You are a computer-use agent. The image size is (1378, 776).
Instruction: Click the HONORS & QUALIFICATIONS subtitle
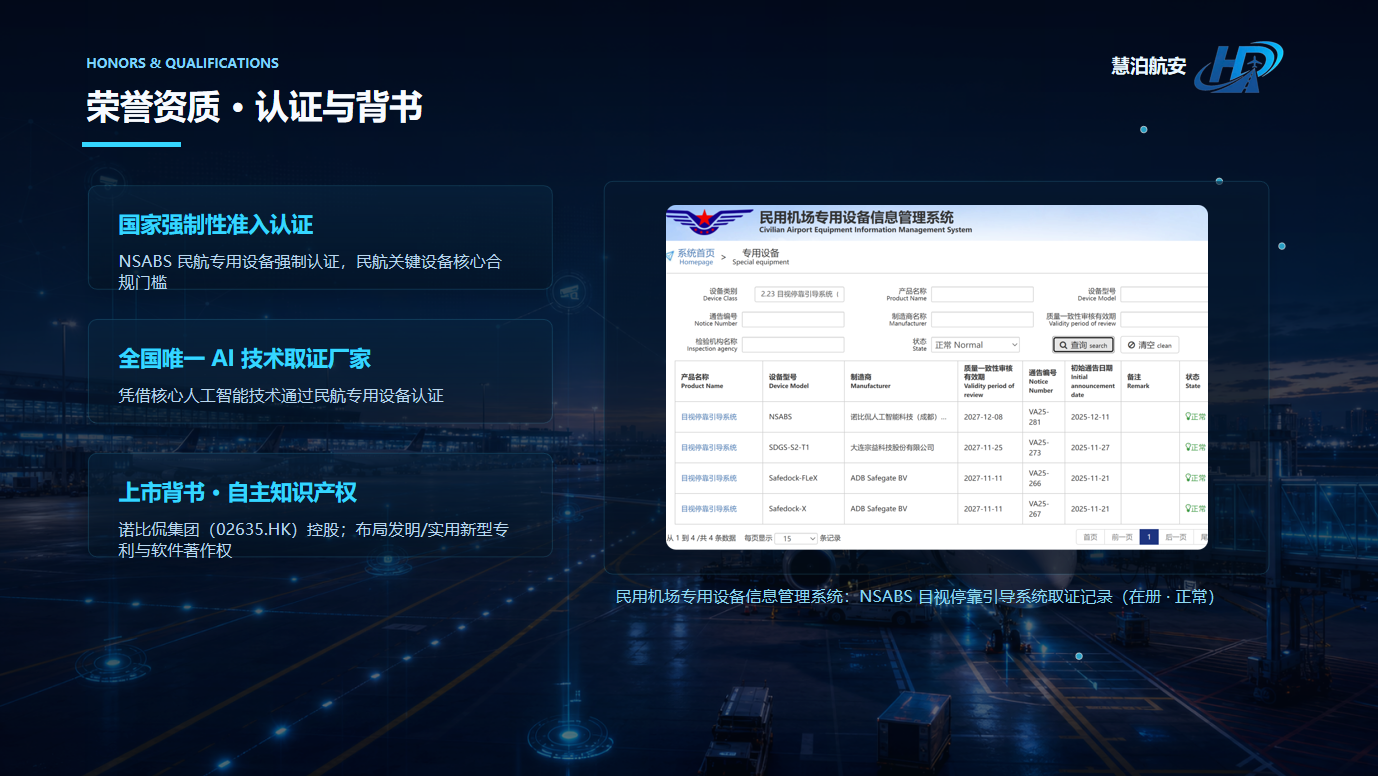[182, 63]
